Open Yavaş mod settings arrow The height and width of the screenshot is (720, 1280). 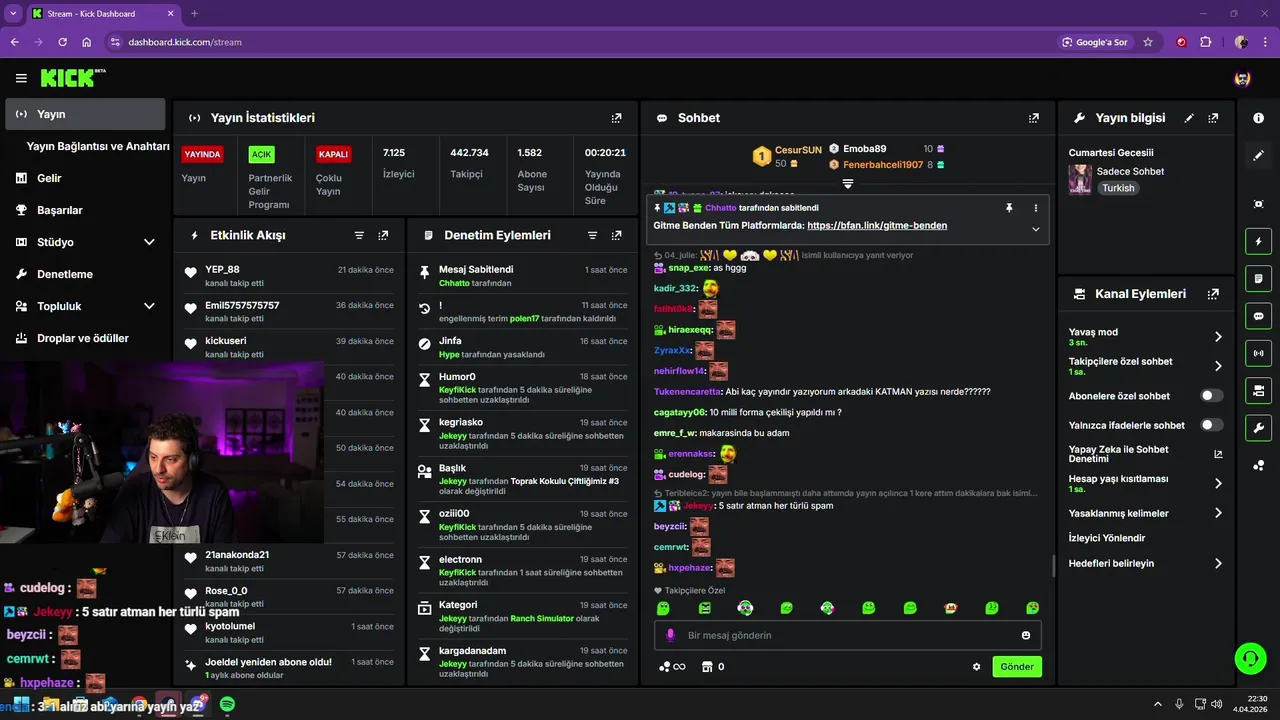(x=1218, y=337)
